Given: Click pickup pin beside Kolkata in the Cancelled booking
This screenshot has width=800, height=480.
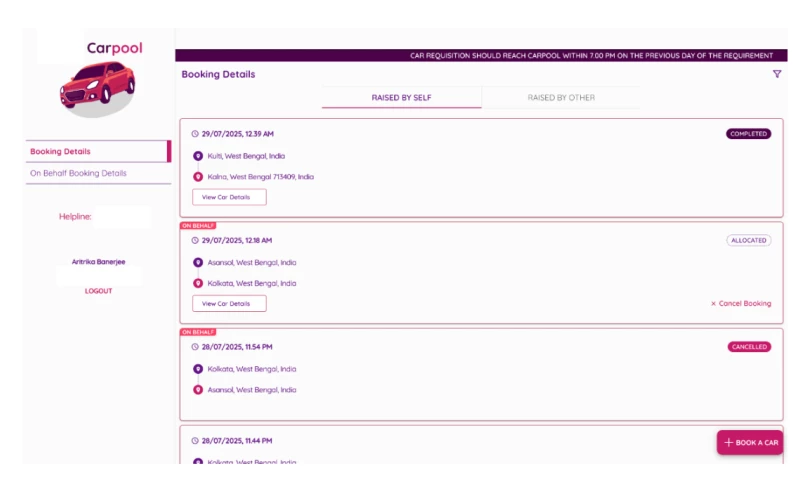Looking at the screenshot, I should pyautogui.click(x=198, y=369).
